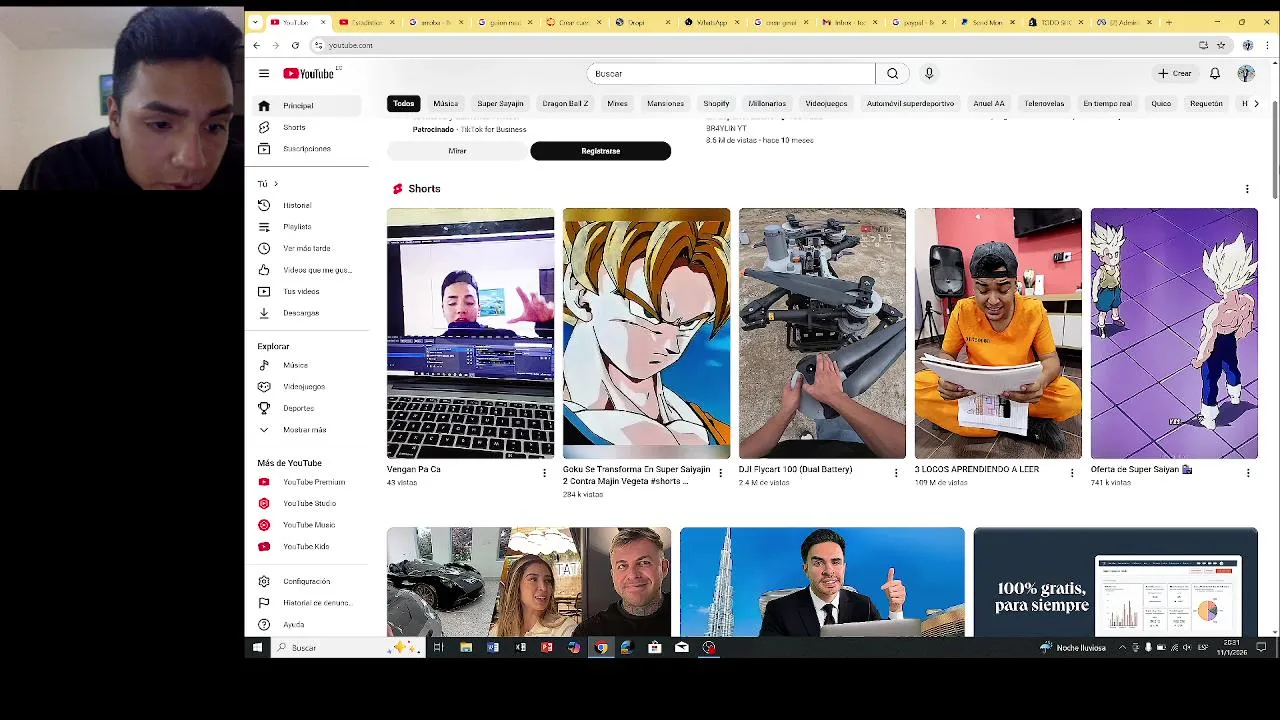Open Playlists in the sidebar
This screenshot has width=1280, height=720.
click(x=305, y=227)
